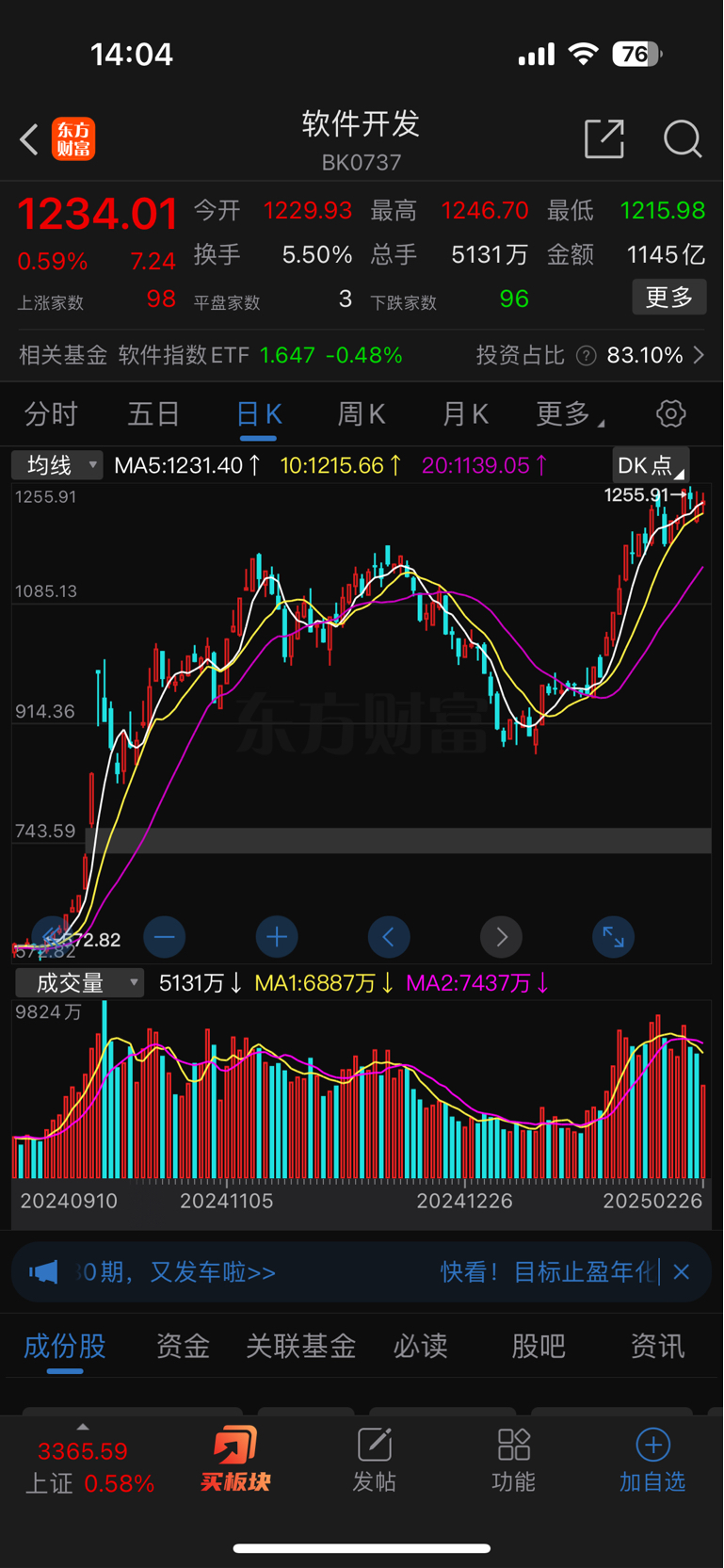Switch to 分时 tab
This screenshot has height=1568, width=724.
tap(51, 413)
